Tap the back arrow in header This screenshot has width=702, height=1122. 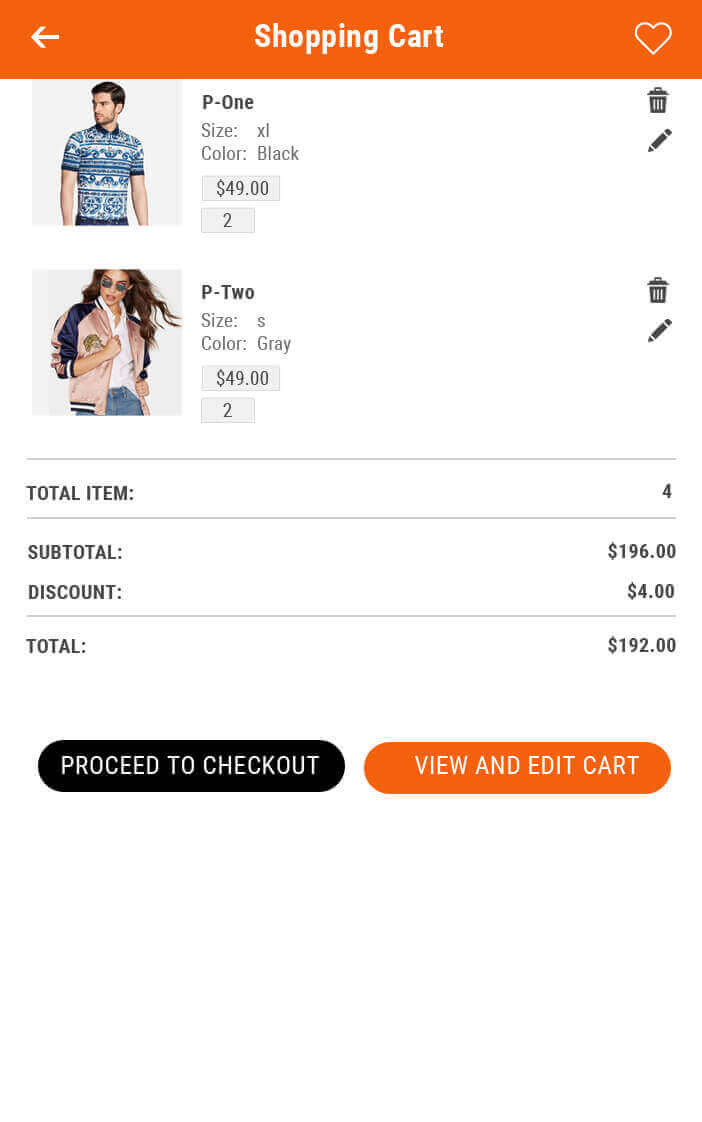click(x=45, y=38)
